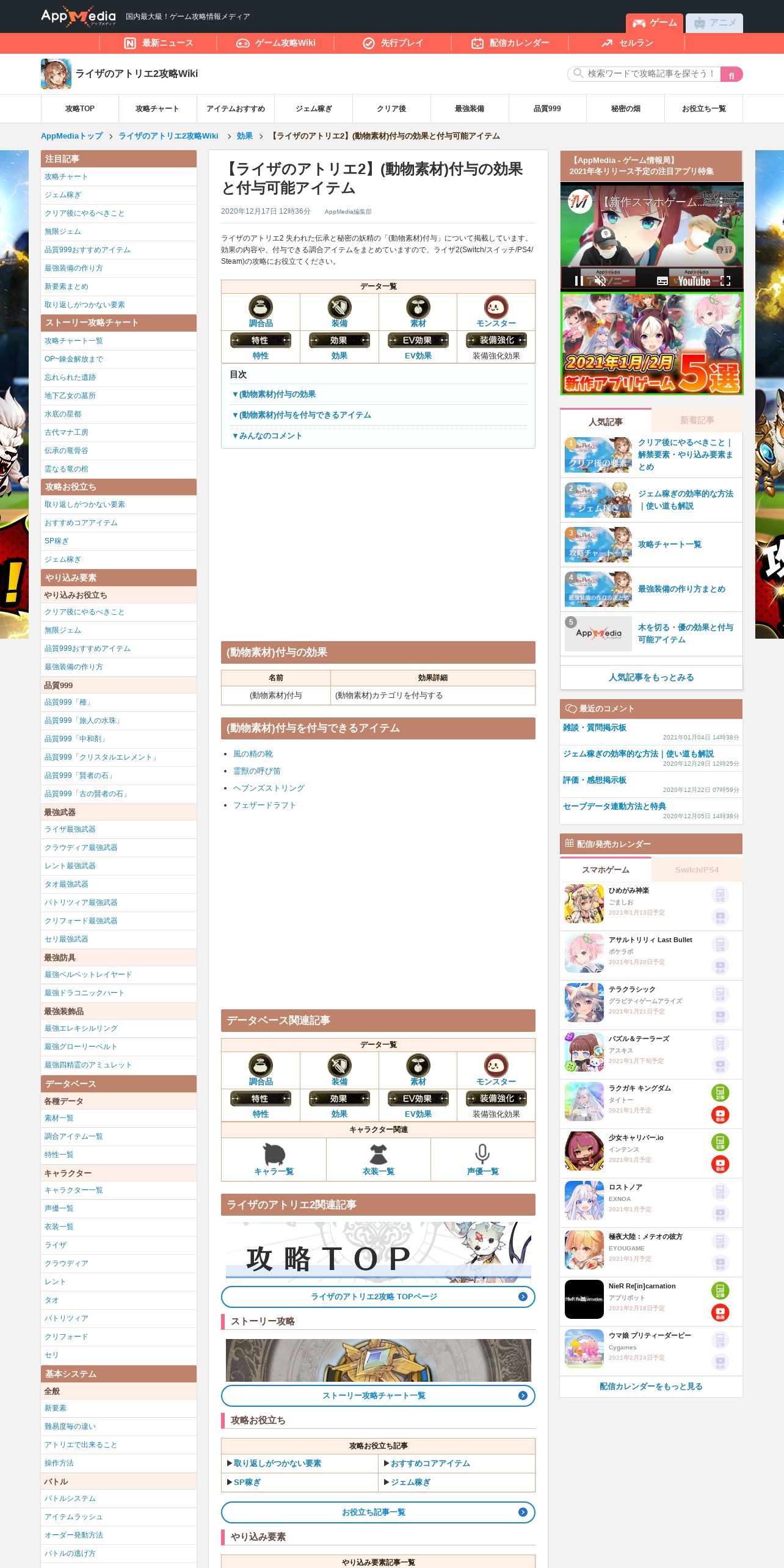Pause the YouTube video
This screenshot has height=1568, width=784.
(578, 281)
